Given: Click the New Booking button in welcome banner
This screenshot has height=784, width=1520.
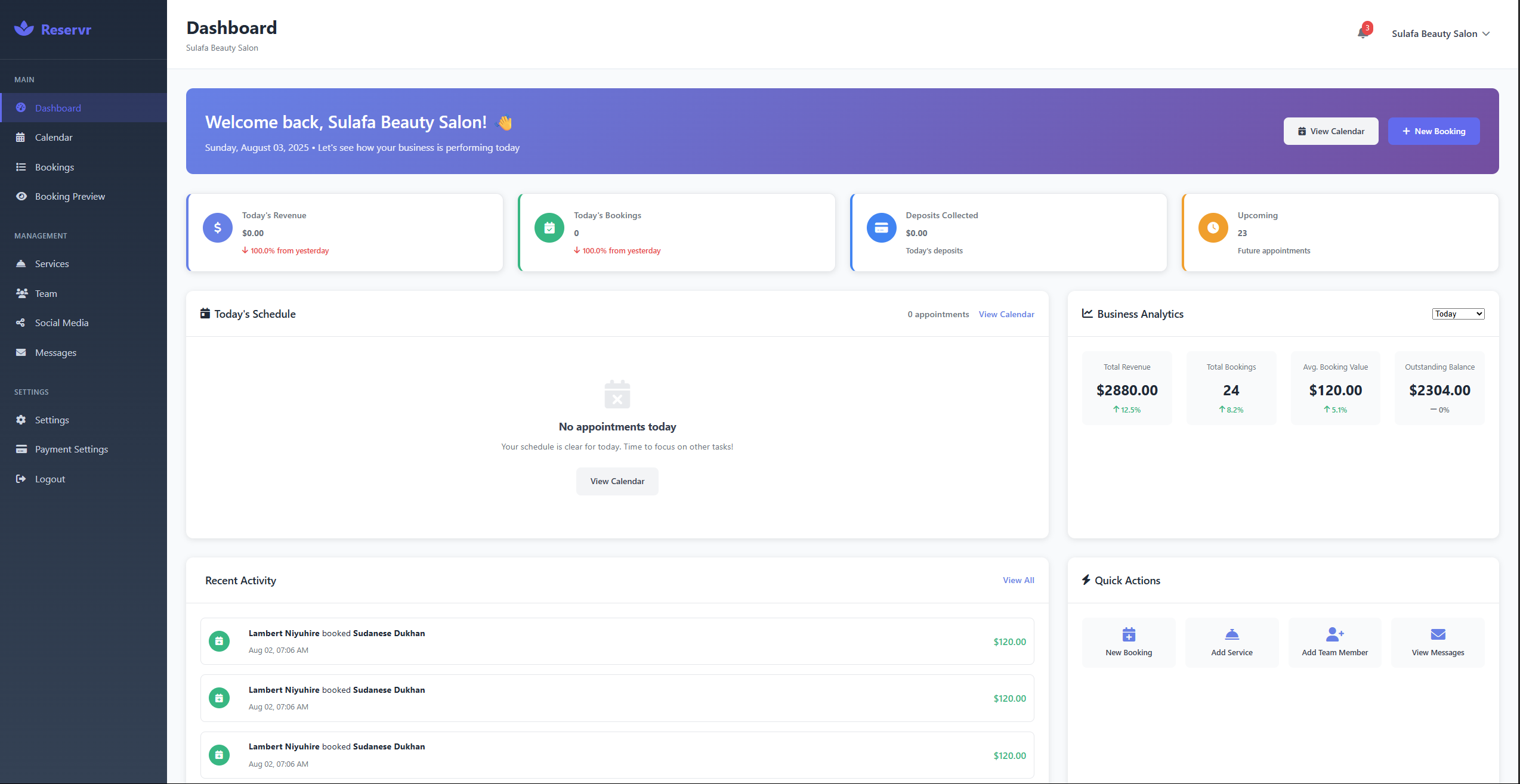Looking at the screenshot, I should pos(1434,131).
